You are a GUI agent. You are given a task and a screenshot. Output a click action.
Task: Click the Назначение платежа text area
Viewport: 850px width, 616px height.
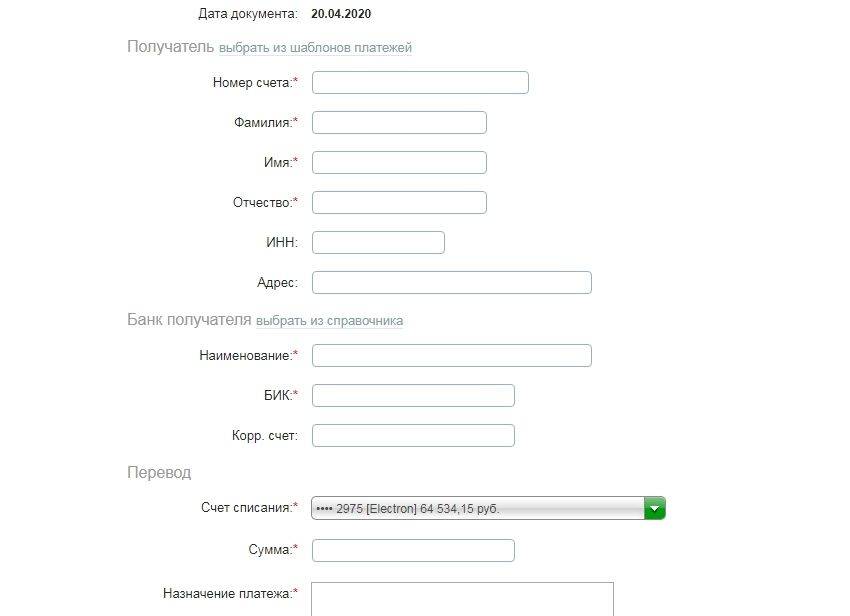(461, 598)
